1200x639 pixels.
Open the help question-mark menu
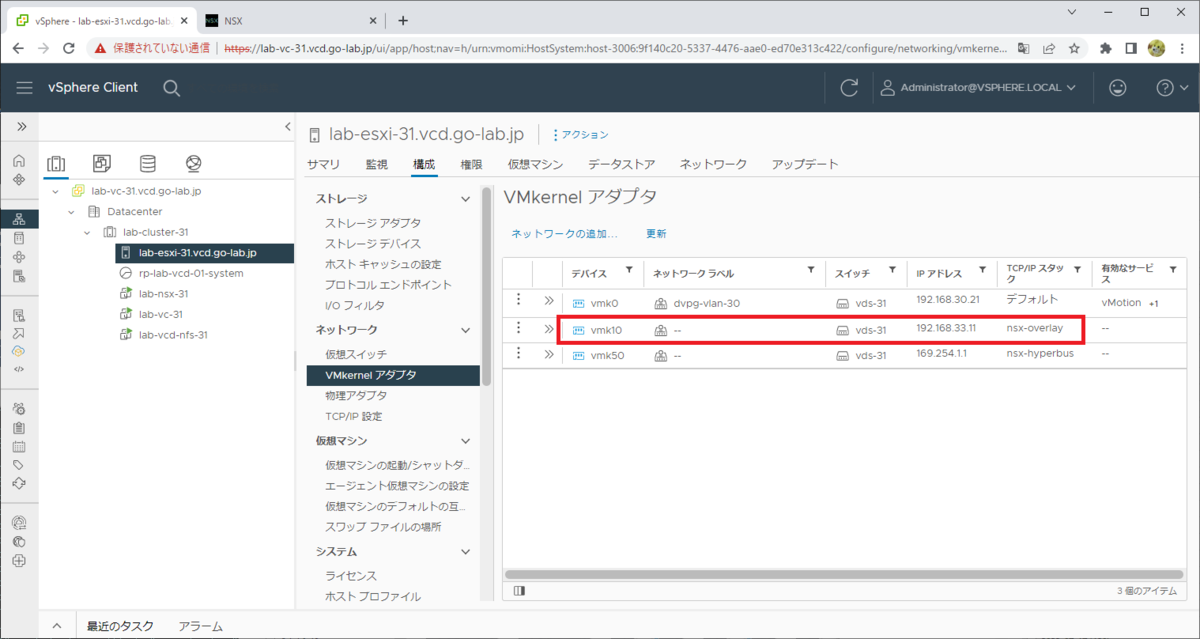1170,88
